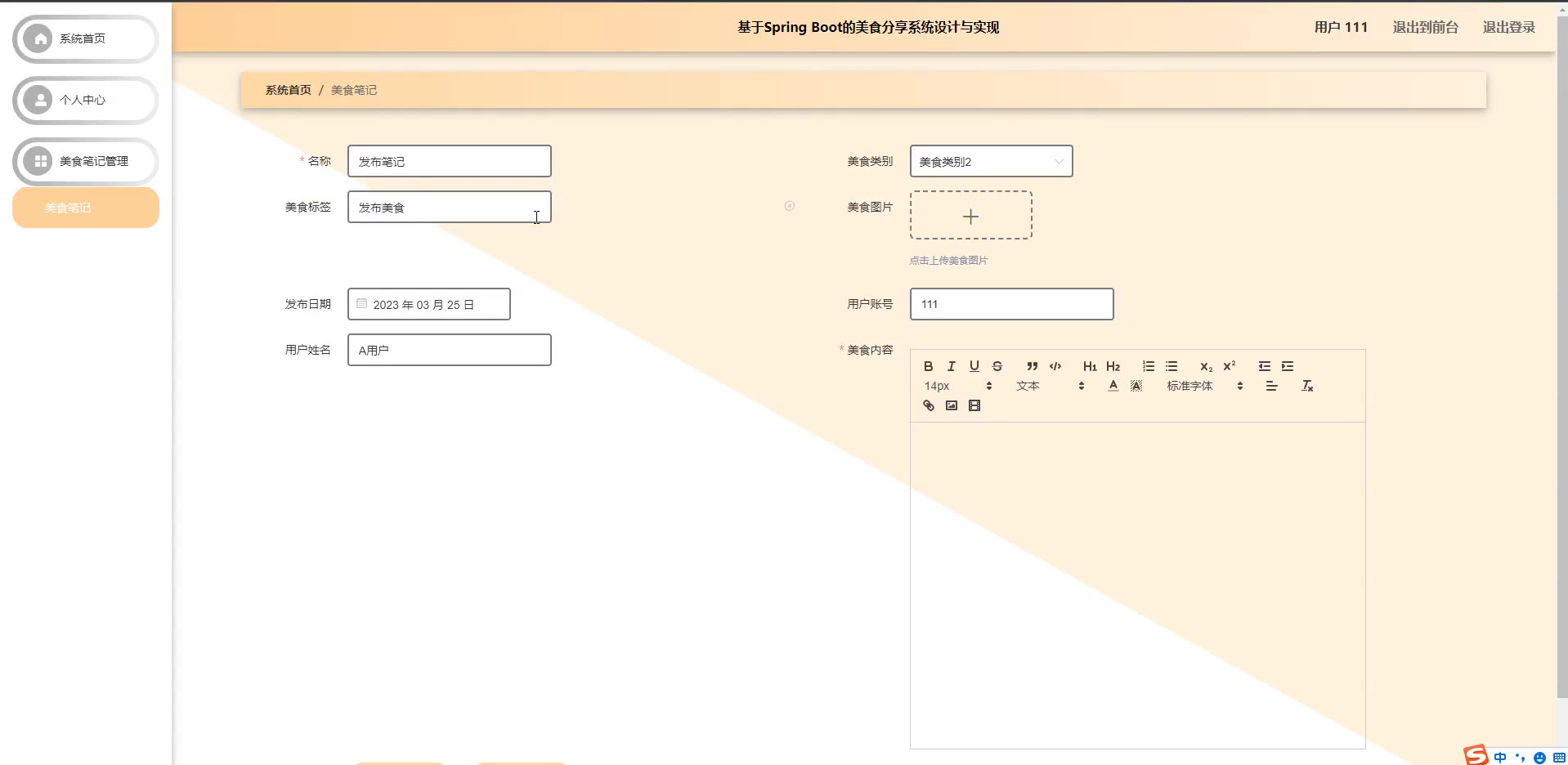Click the calendar icon in 发布日期

point(361,303)
